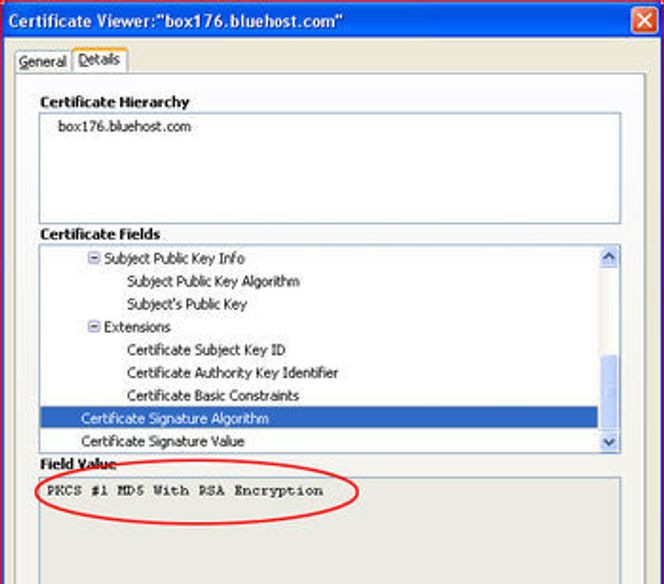Image resolution: width=664 pixels, height=584 pixels.
Task: Collapse the Subject Public Key Info node
Action: coord(94,257)
